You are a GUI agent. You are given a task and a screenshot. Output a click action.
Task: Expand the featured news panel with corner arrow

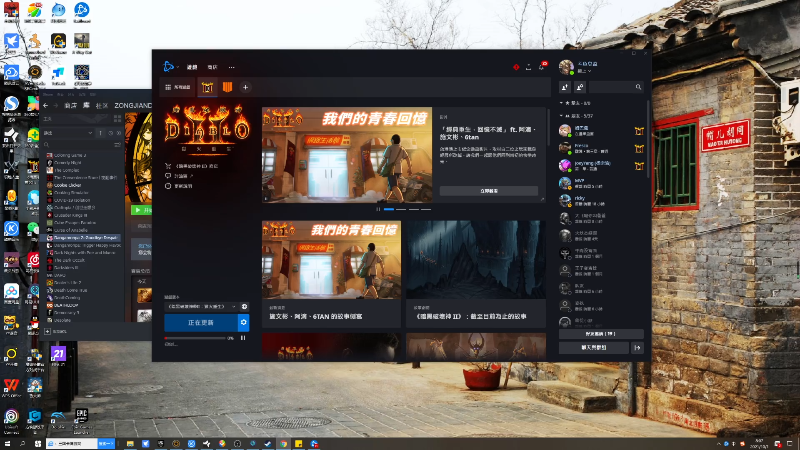pyautogui.click(x=542, y=199)
